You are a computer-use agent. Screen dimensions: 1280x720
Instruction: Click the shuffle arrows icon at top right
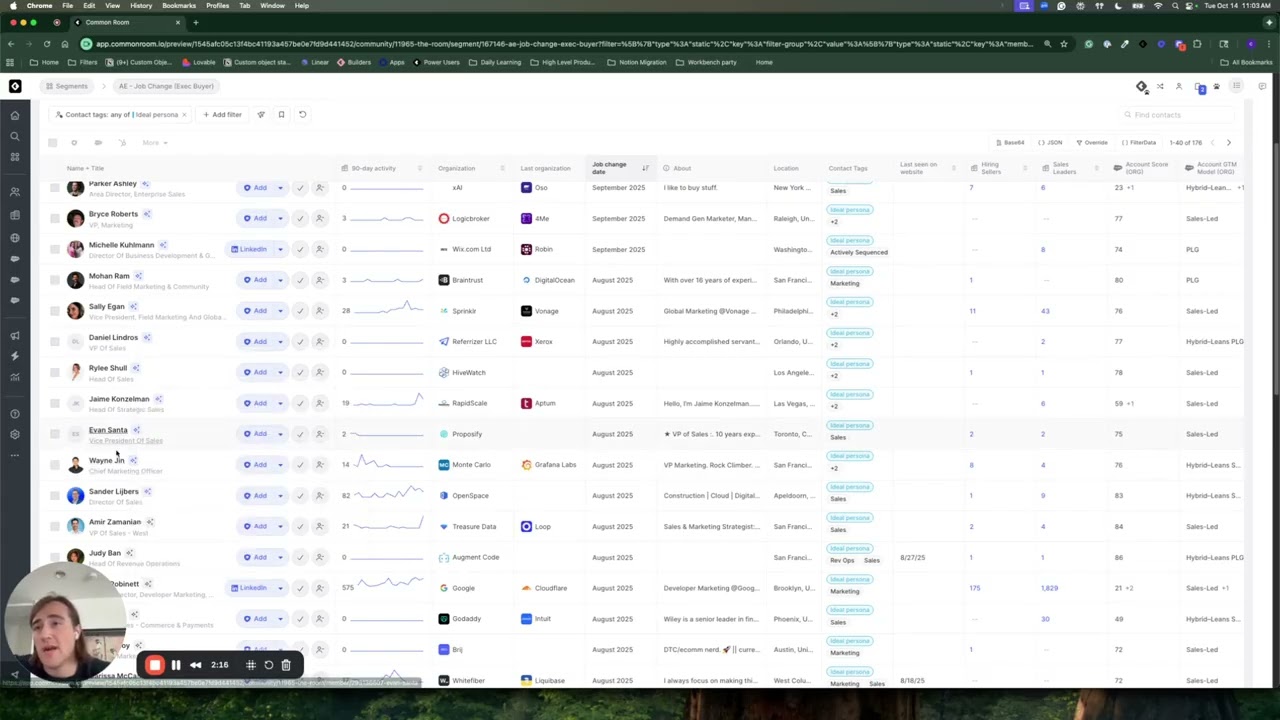pyautogui.click(x=1160, y=87)
